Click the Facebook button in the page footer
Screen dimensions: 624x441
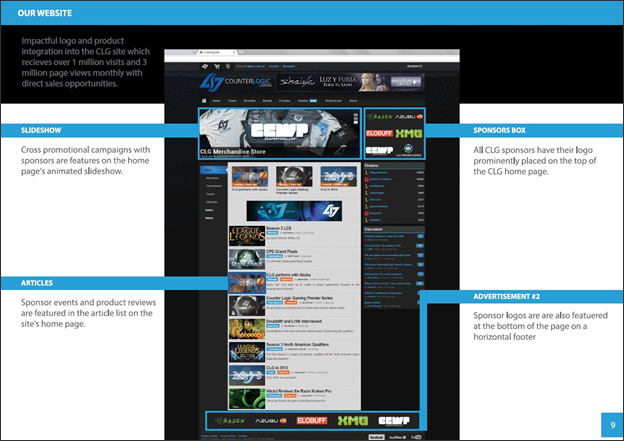tap(376, 437)
